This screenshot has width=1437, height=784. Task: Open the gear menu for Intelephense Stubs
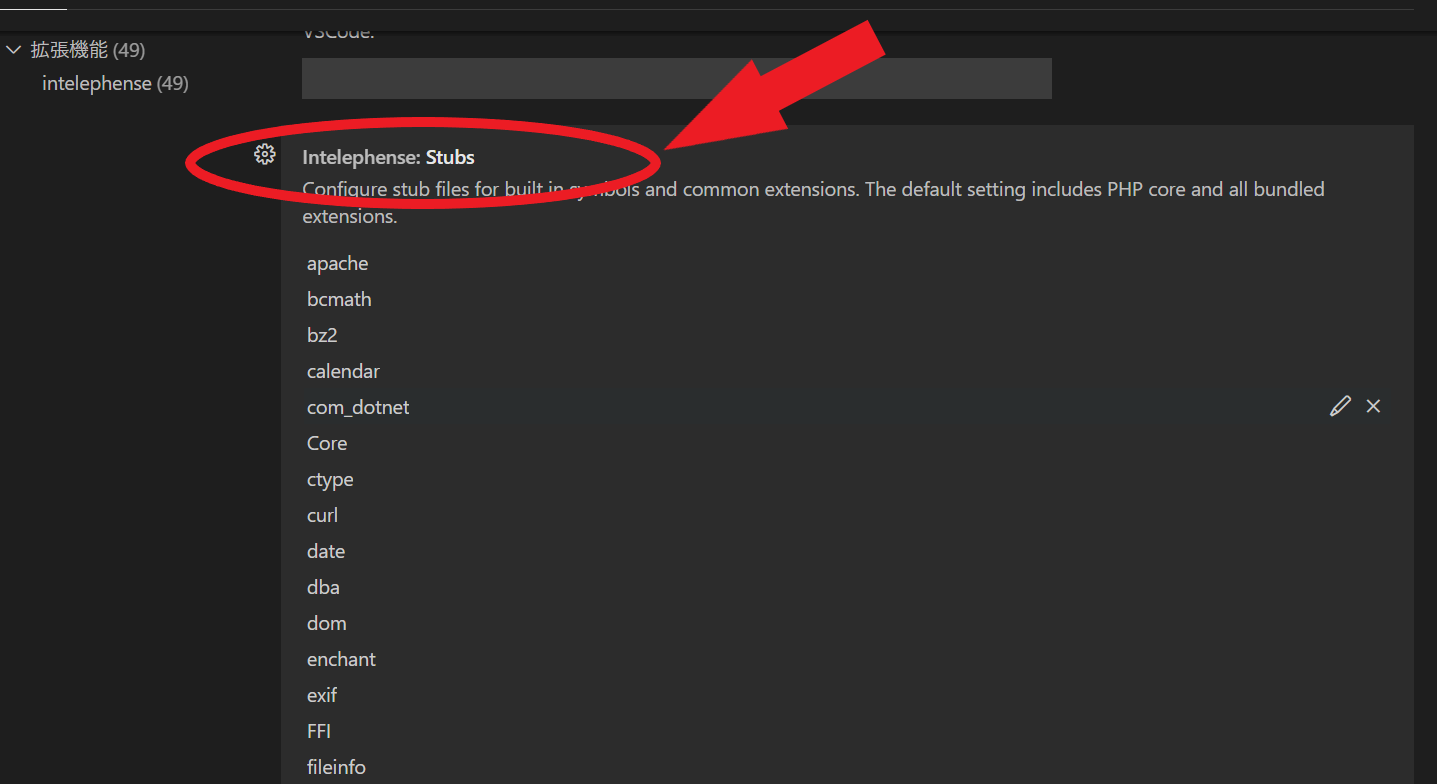pyautogui.click(x=264, y=154)
